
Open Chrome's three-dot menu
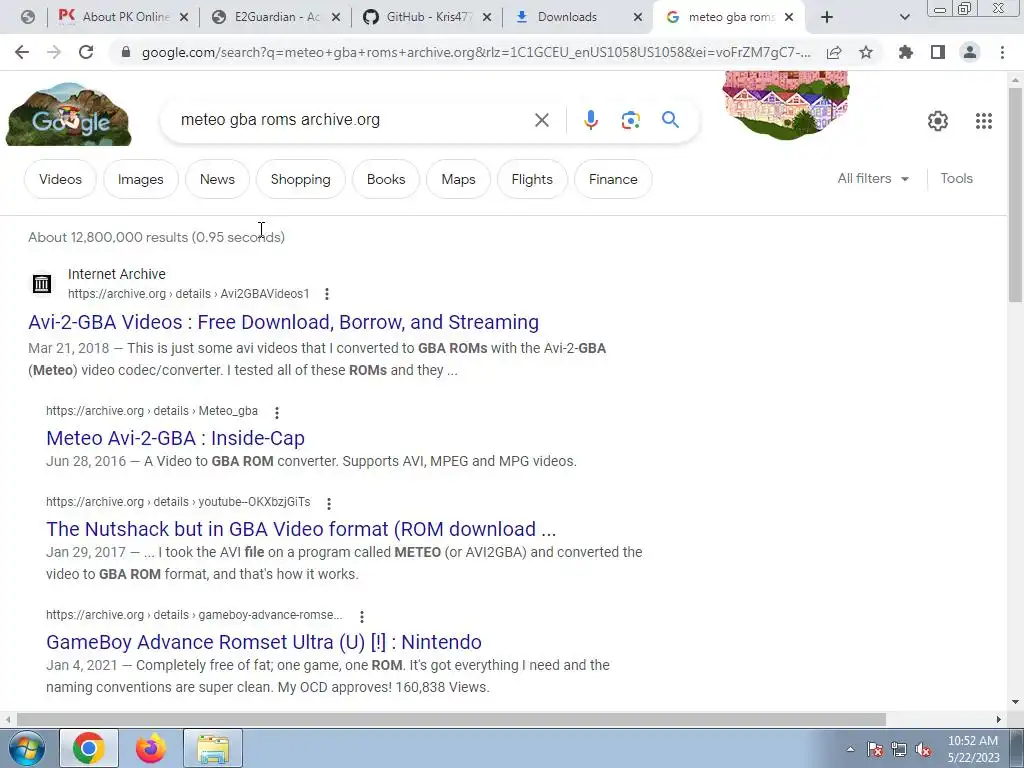(1002, 52)
